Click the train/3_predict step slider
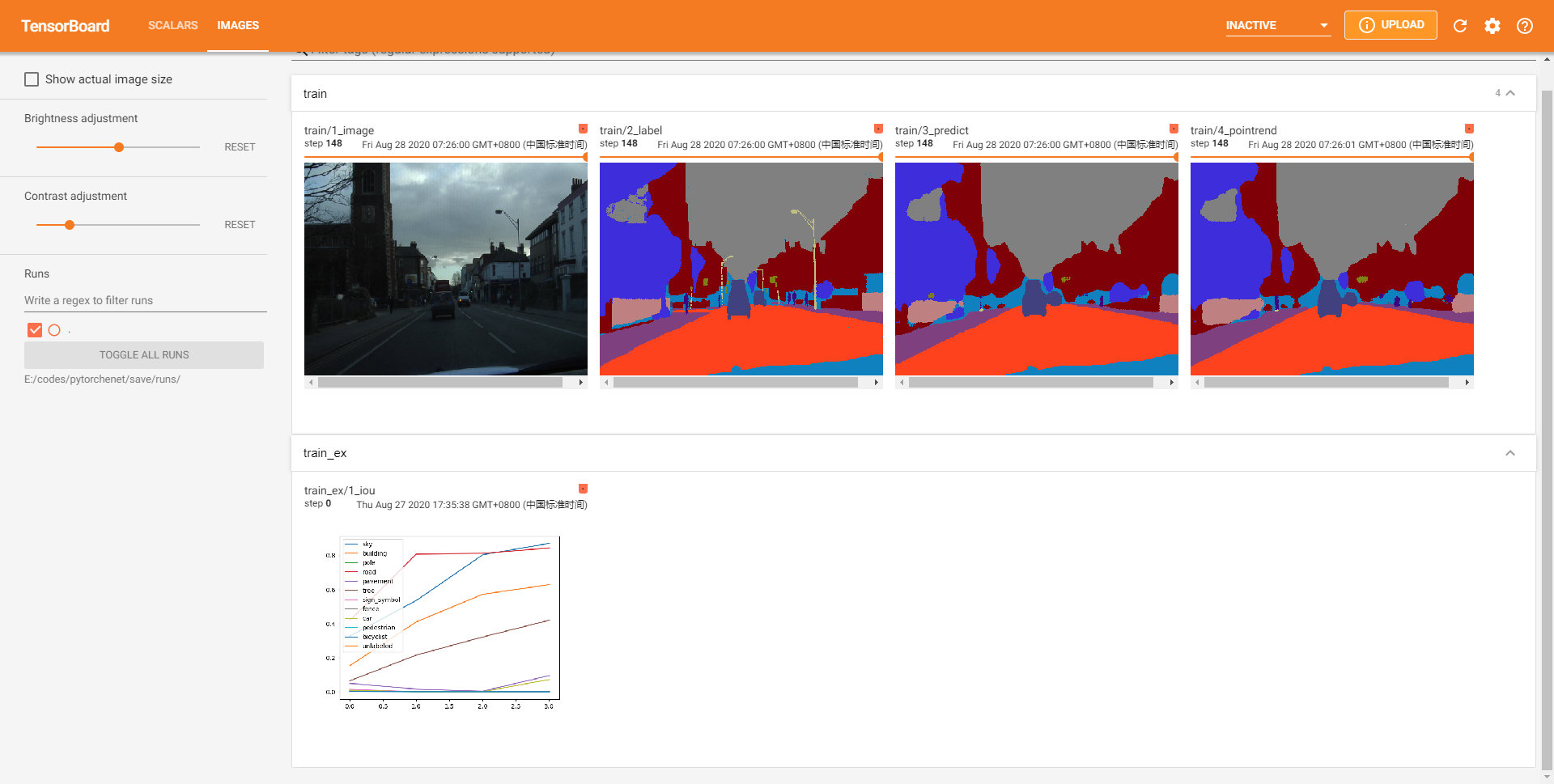1554x784 pixels. click(x=1037, y=157)
